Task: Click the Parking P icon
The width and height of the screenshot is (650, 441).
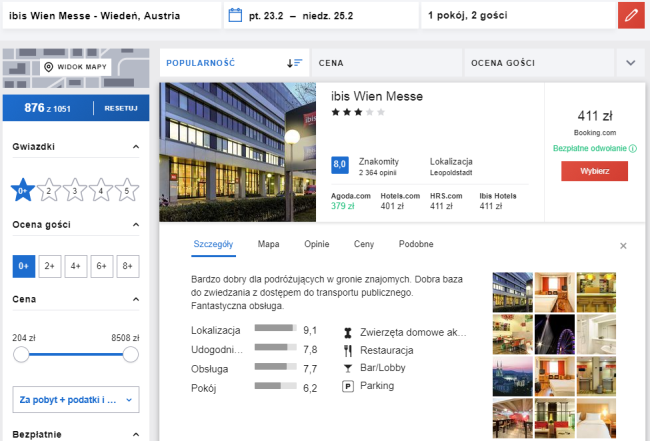Action: tap(348, 386)
